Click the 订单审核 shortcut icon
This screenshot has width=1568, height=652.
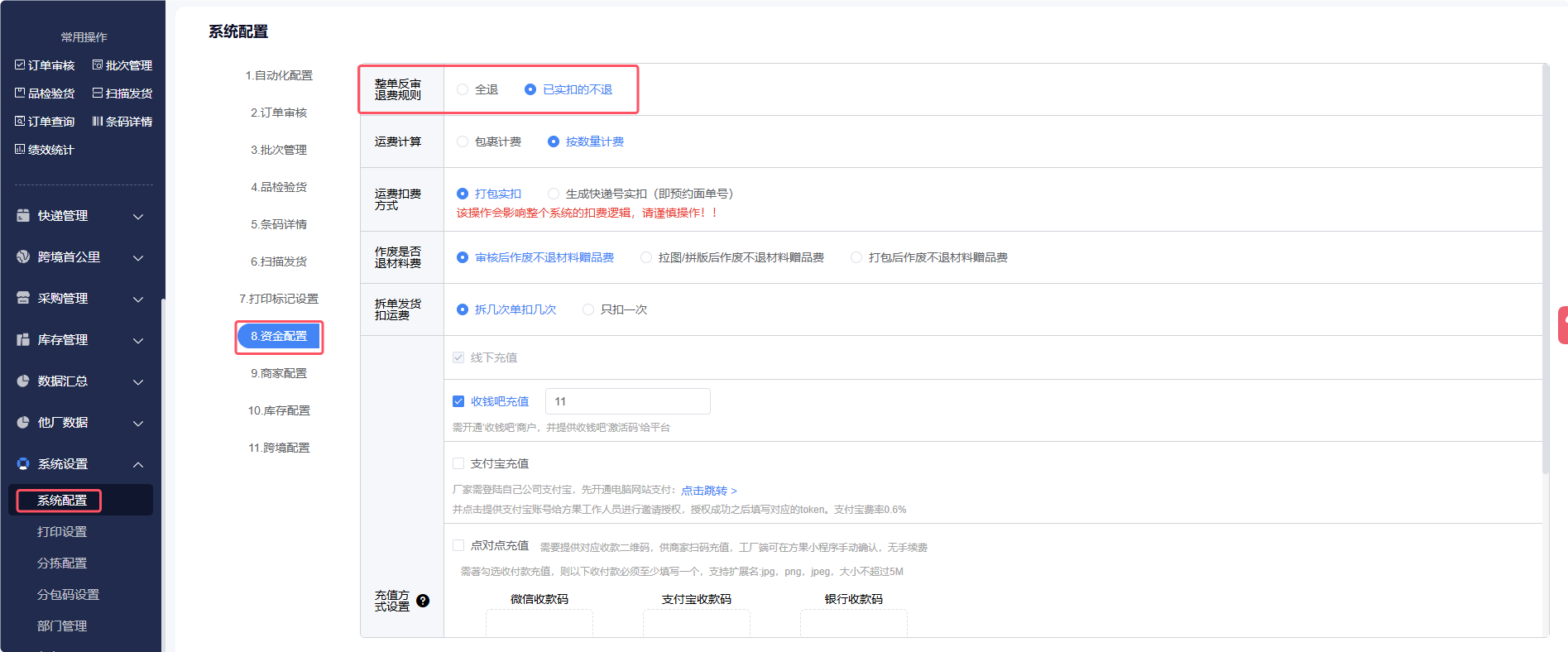click(20, 65)
